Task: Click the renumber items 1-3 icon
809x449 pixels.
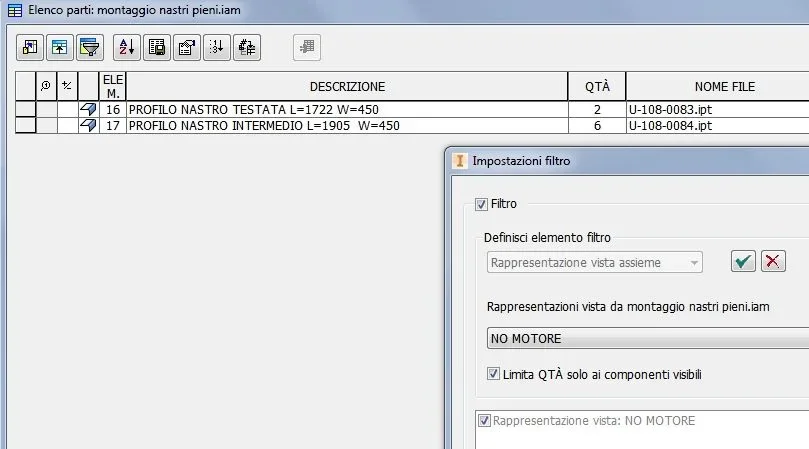Action: [x=217, y=47]
